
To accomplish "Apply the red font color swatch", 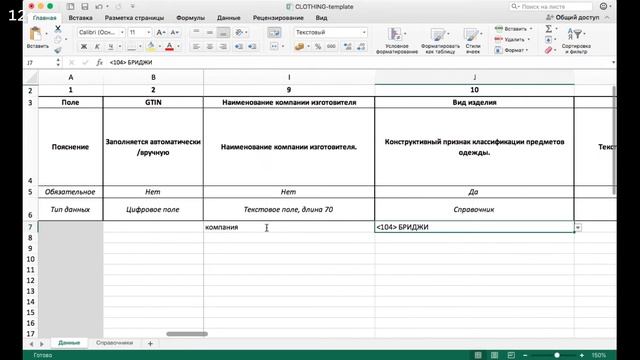I will click(x=170, y=47).
